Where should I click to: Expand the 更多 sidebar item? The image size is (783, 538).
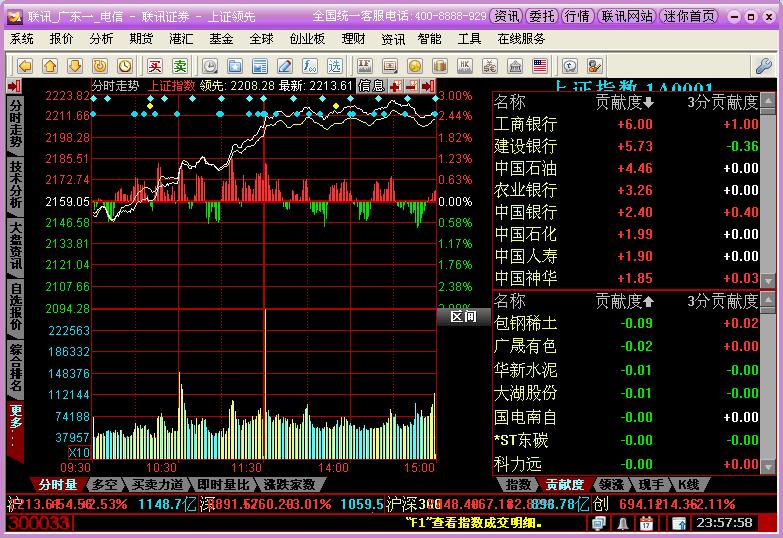[15, 429]
